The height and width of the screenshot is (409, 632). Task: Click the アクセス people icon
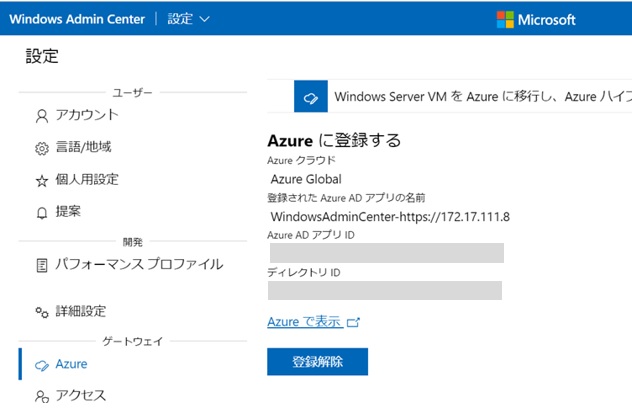click(42, 396)
